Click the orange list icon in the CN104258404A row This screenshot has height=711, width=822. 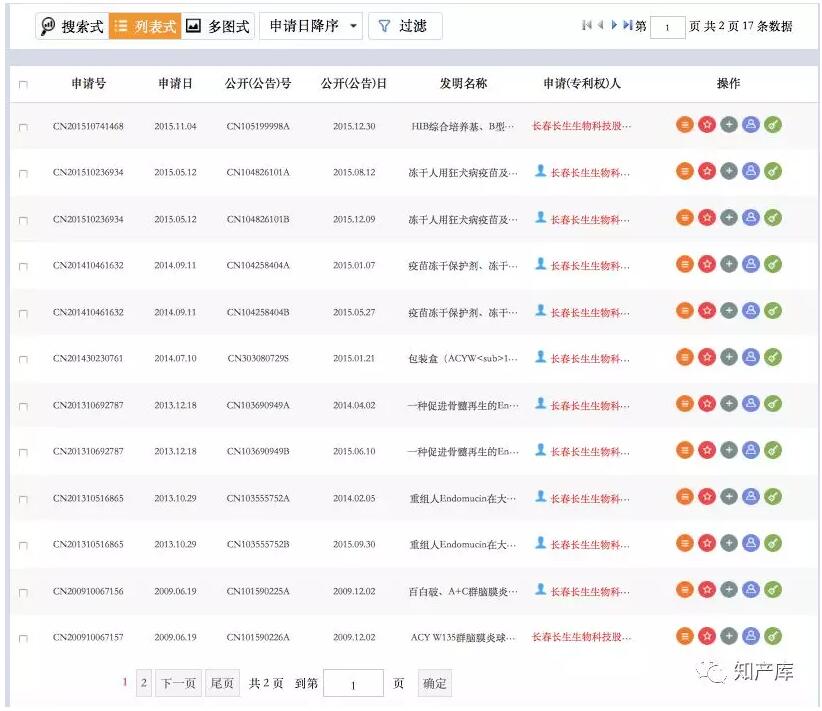[x=685, y=264]
